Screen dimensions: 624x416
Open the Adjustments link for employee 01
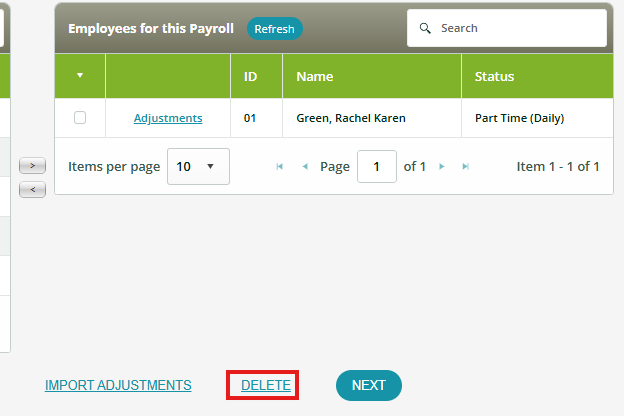(168, 118)
